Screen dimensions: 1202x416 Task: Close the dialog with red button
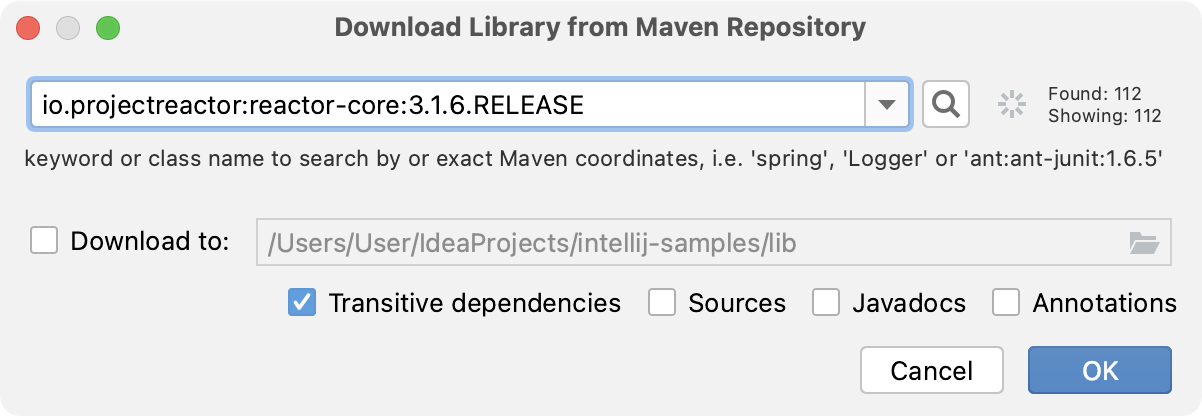coord(28,27)
